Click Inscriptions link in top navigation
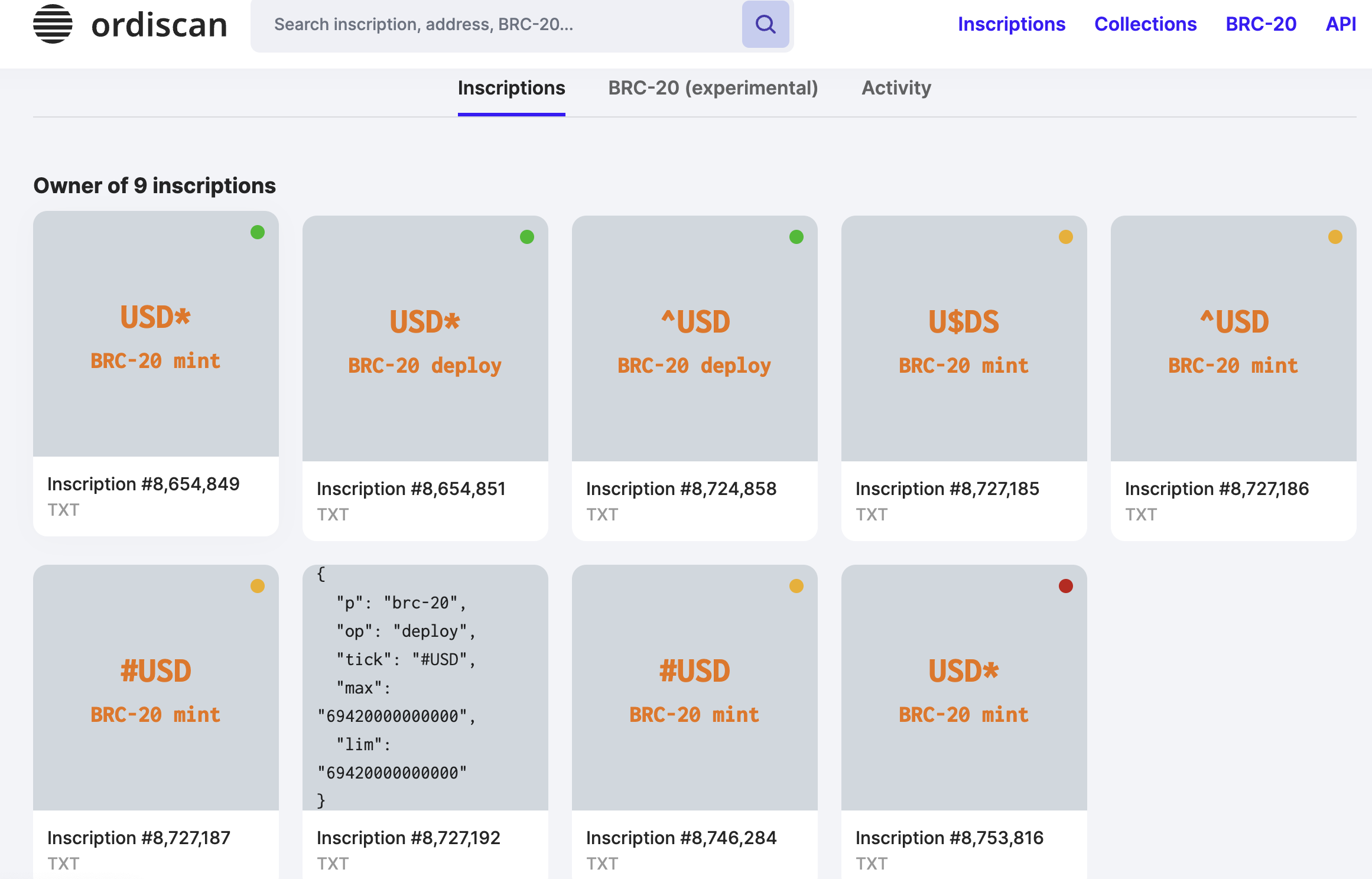Image resolution: width=1372 pixels, height=879 pixels. coord(1011,24)
